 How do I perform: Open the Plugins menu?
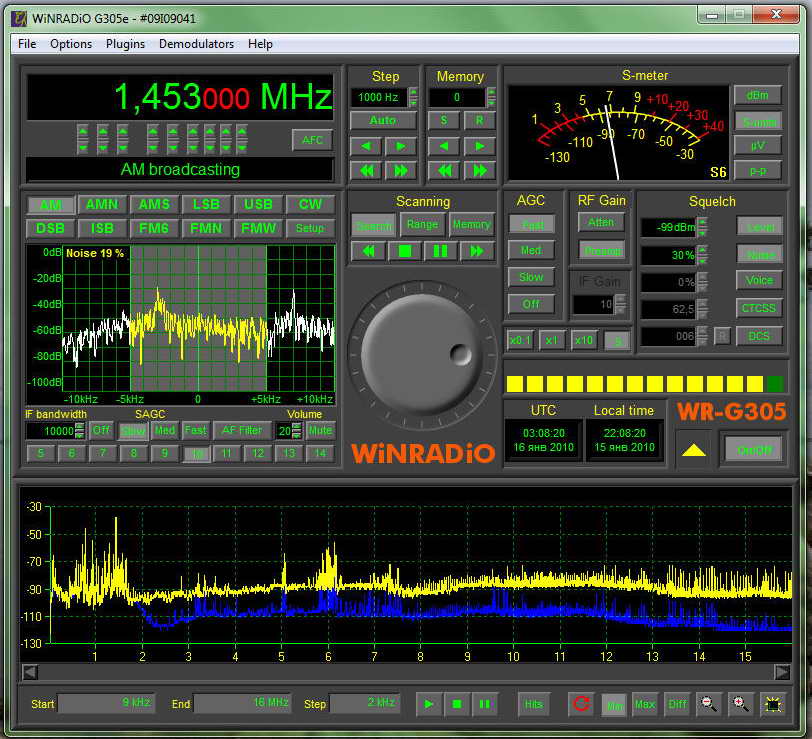click(125, 44)
